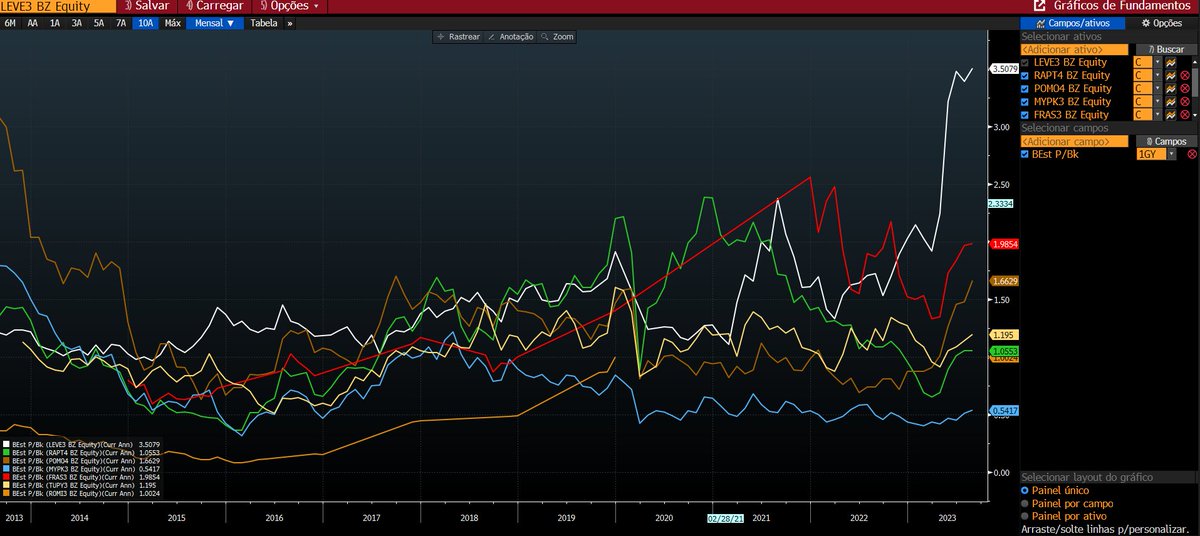The image size is (1200, 536).
Task: Toggle LEVE3 BZ Equity checkbox
Action: pyautogui.click(x=1025, y=62)
